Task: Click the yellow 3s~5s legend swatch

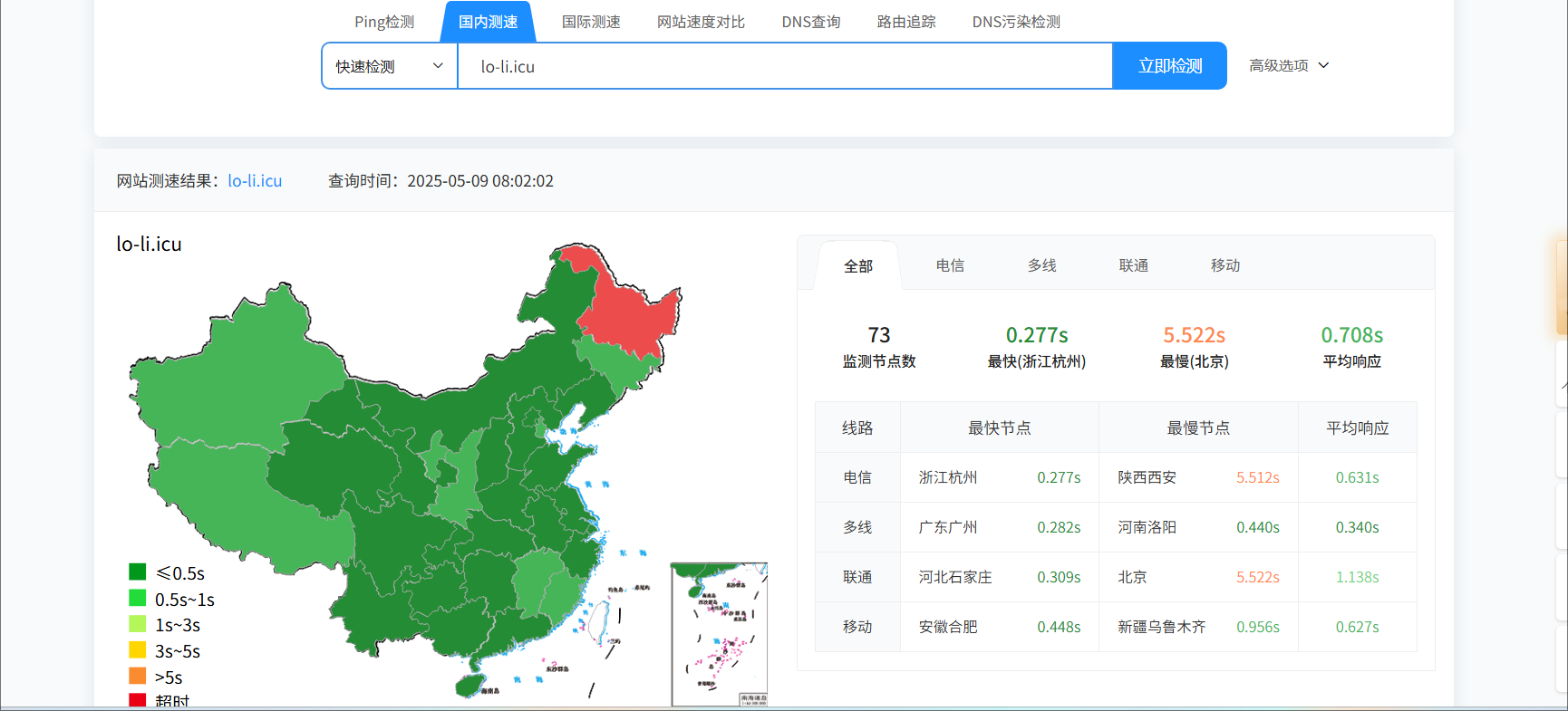Action: tap(138, 649)
